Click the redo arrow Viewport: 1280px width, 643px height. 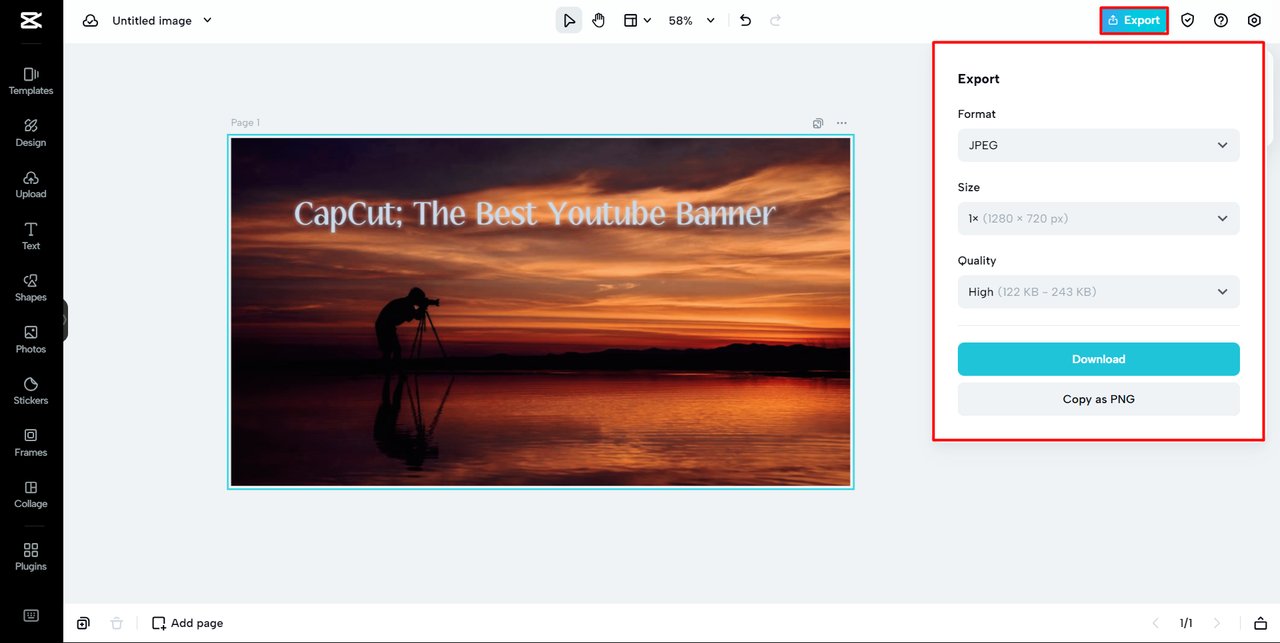pos(775,20)
